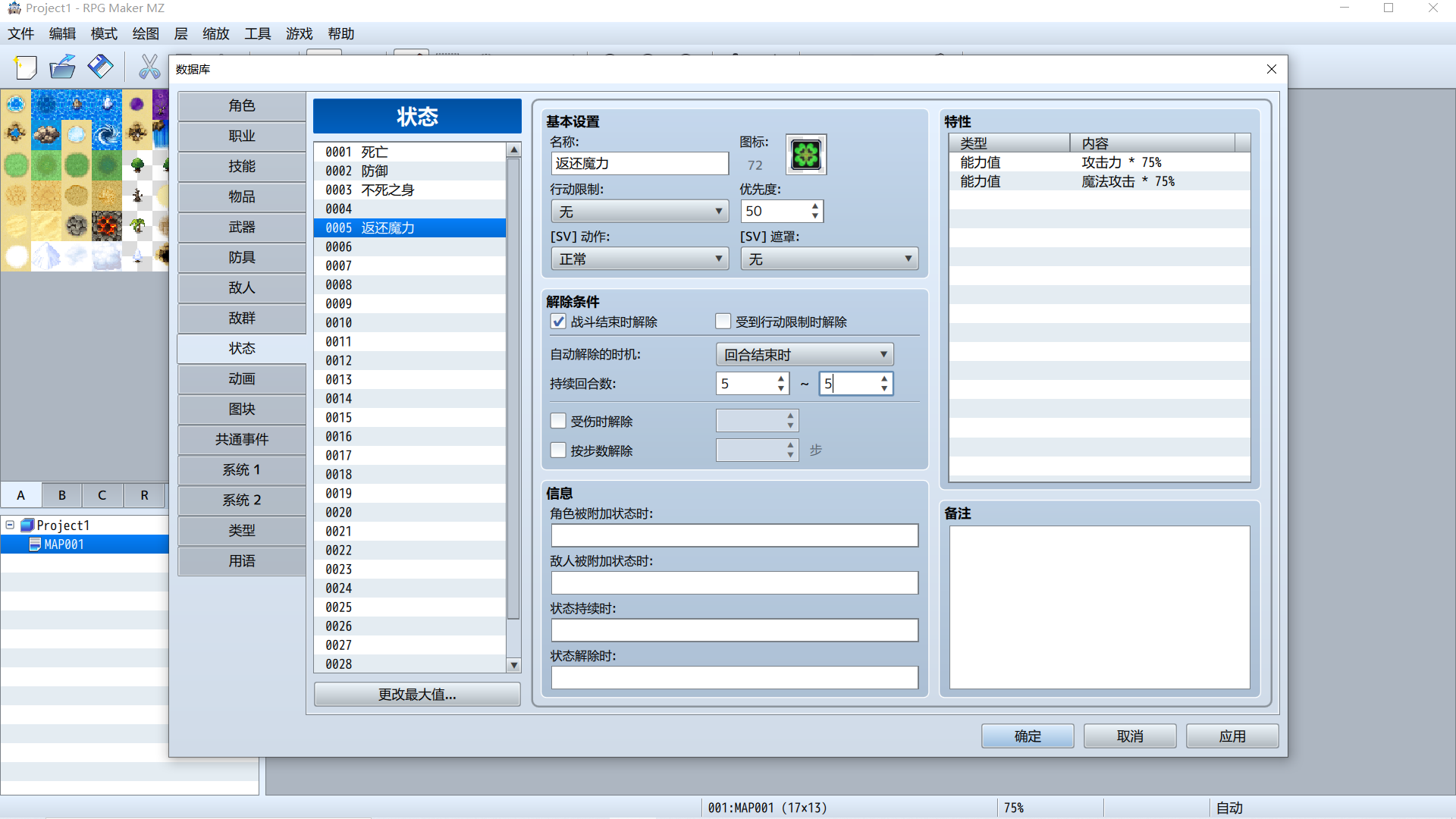Select the purple swamp tile in palette
The image size is (1456, 819).
click(x=137, y=105)
